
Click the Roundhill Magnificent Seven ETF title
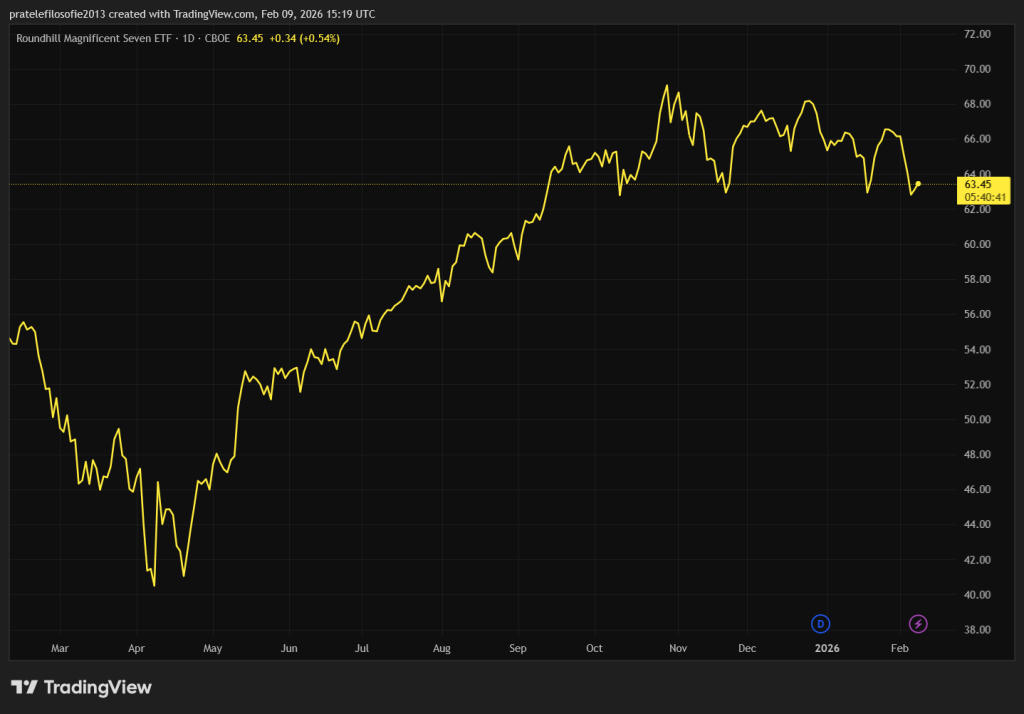coord(93,38)
